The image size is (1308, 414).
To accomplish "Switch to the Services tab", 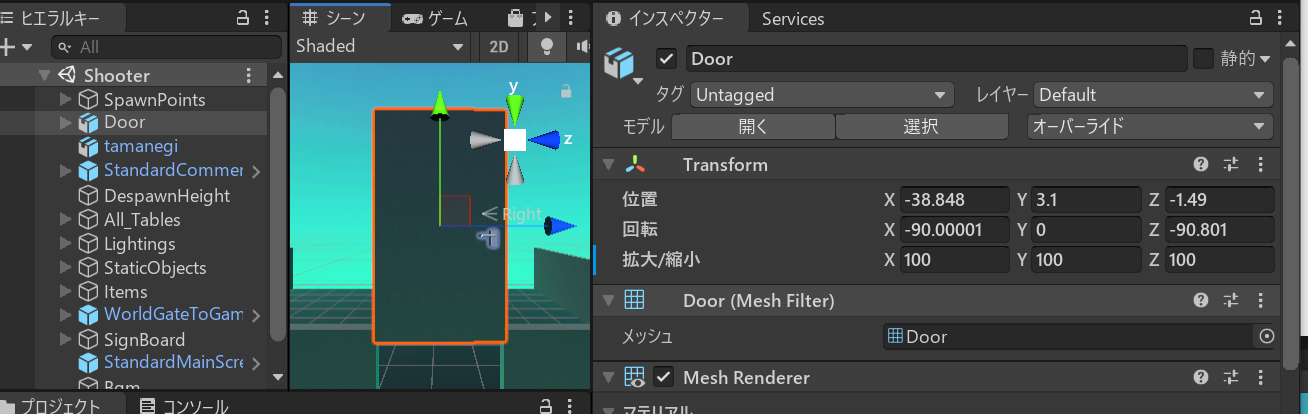I will [792, 19].
